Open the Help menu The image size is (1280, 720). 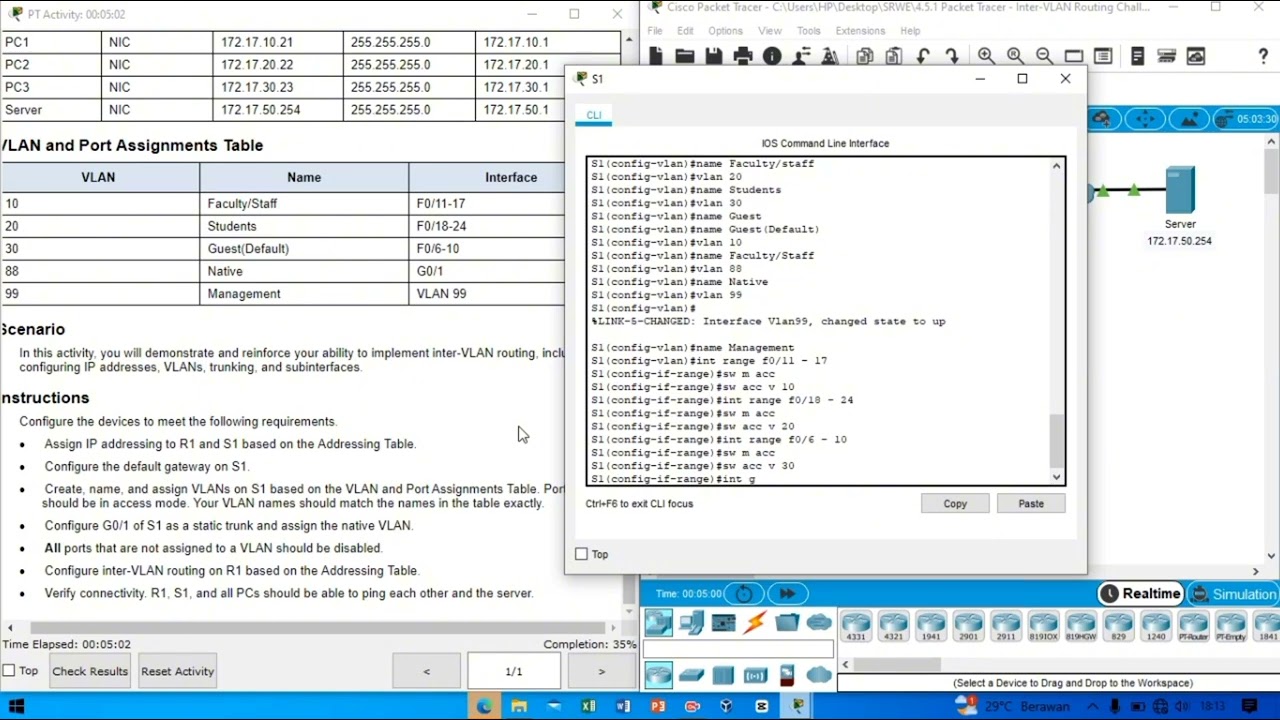(910, 31)
